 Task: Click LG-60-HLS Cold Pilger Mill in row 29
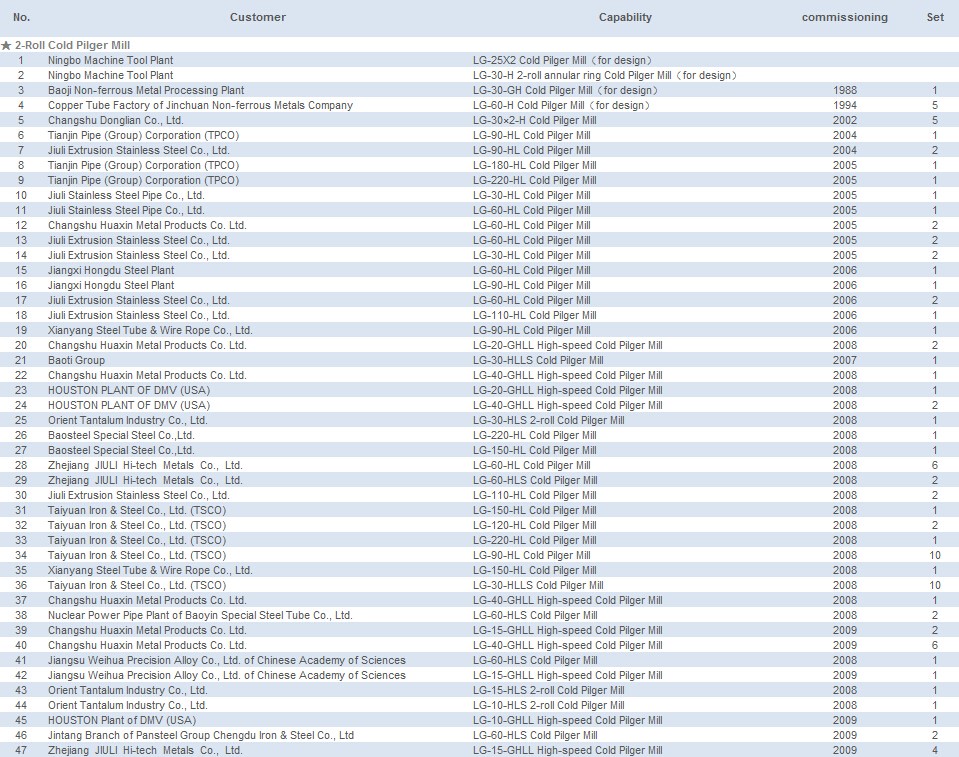(535, 480)
